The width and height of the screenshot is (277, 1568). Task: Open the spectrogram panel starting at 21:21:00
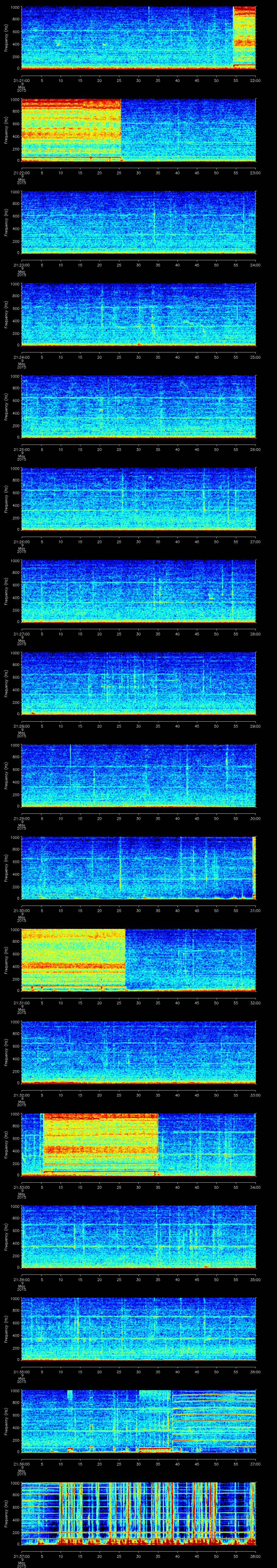point(138,38)
